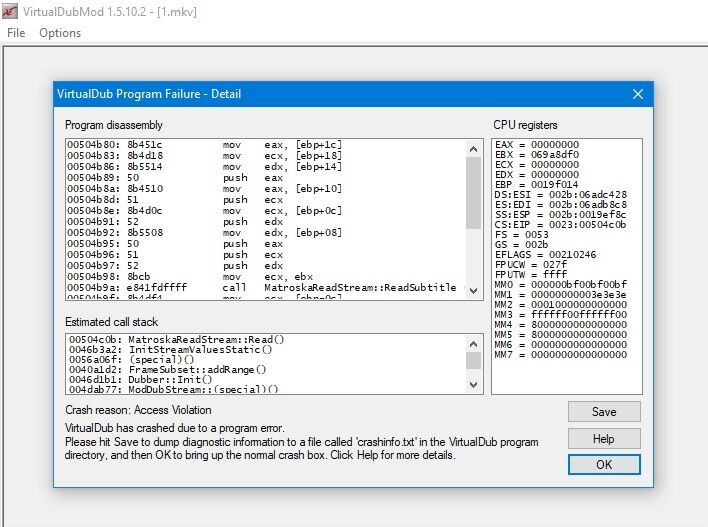Close the Program Failure Detail dialog
This screenshot has height=527, width=708.
coord(638,94)
